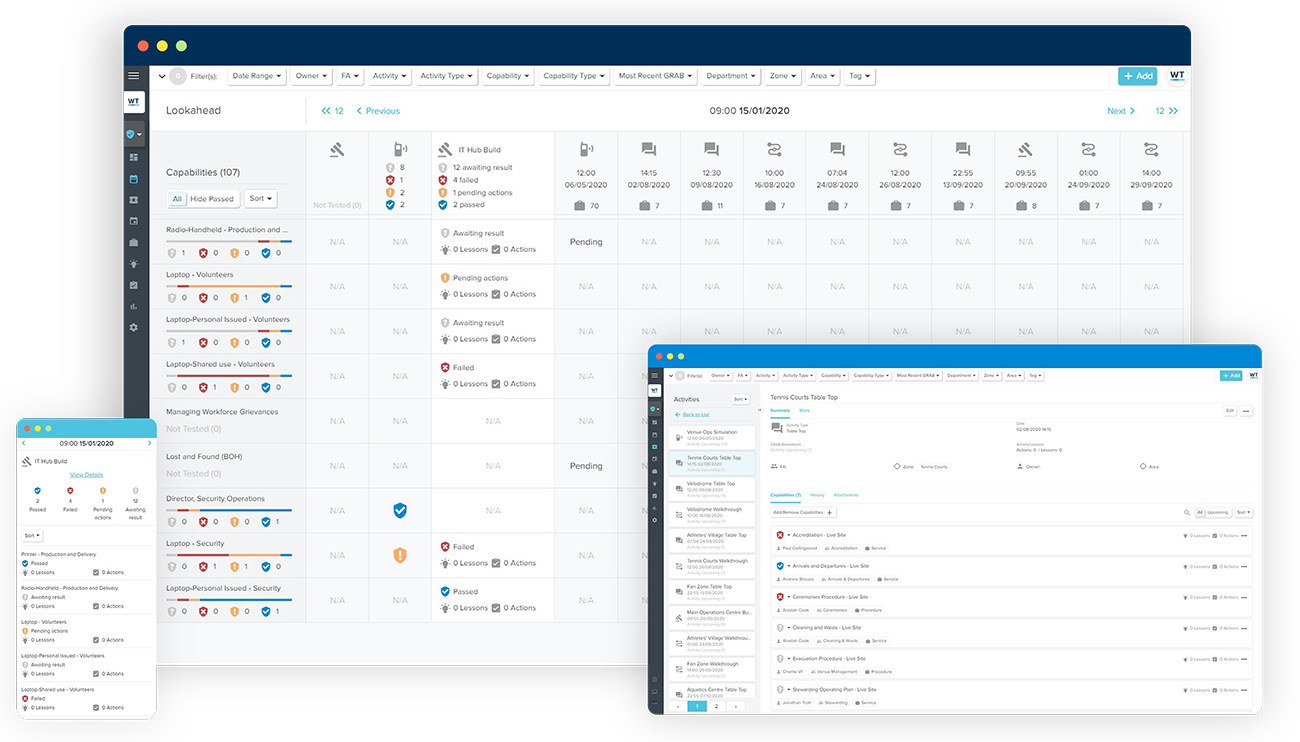Select the blue checkmark shield for Director, Security Operations

pos(399,510)
